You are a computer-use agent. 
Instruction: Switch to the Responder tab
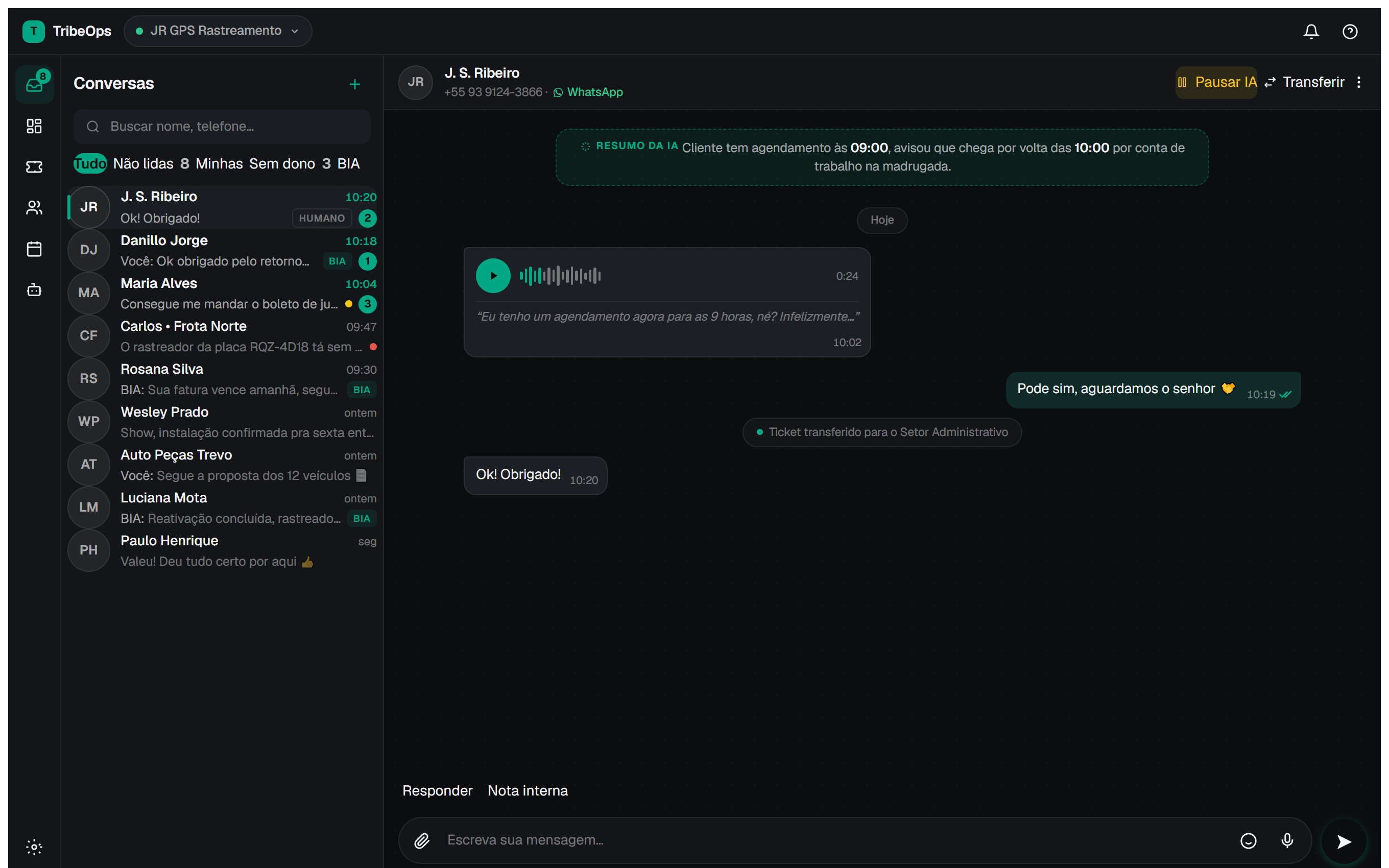click(x=437, y=790)
